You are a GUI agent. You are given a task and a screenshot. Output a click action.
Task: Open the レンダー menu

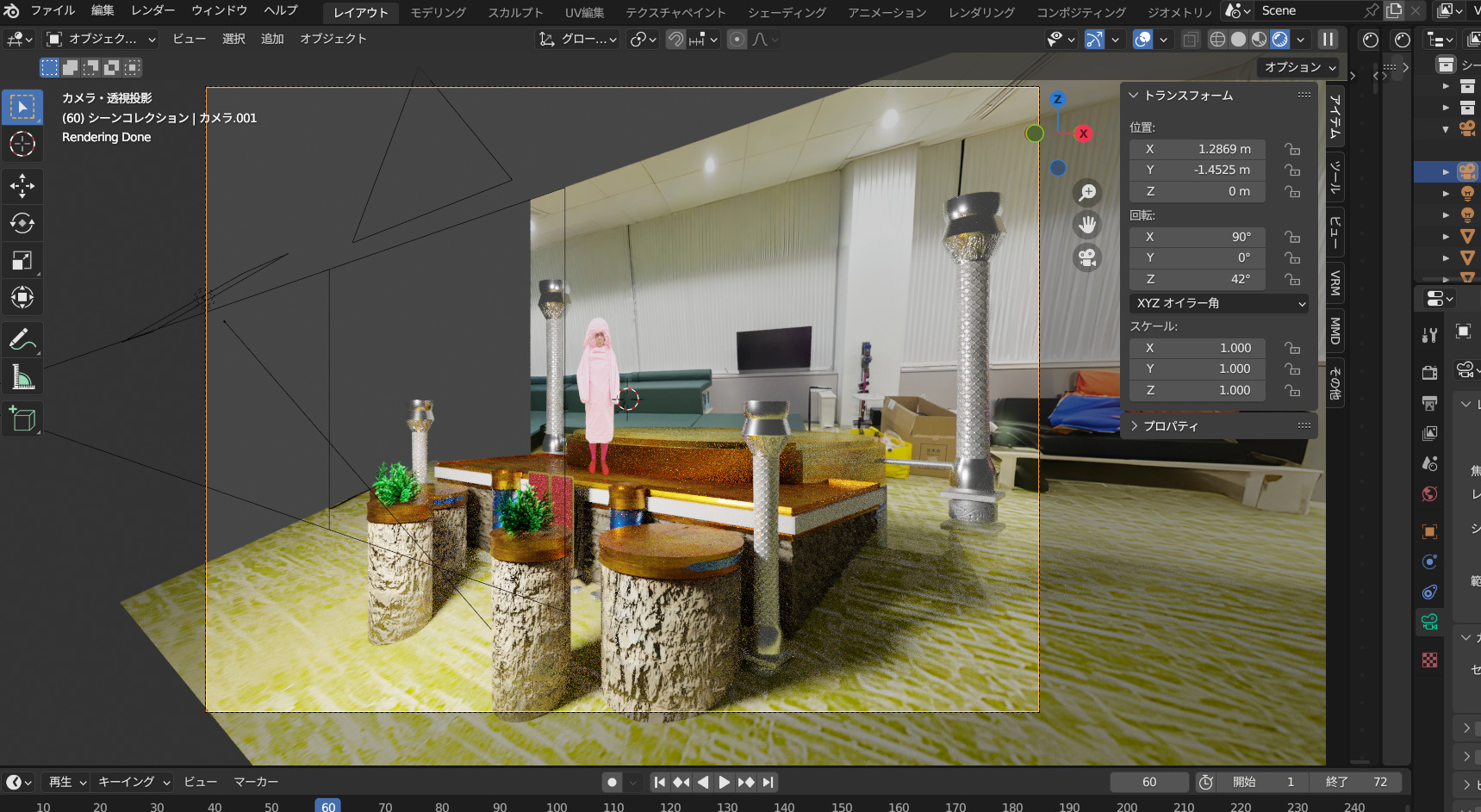[x=152, y=10]
